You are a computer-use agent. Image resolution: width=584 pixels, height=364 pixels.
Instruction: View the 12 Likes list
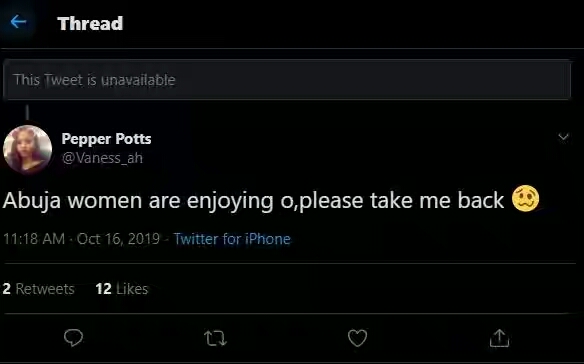point(122,289)
